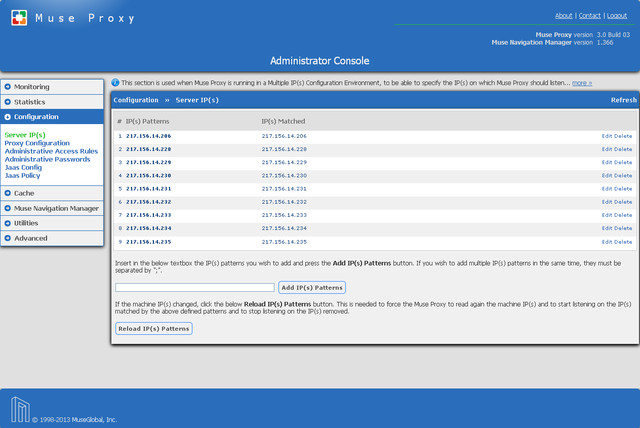
Task: Click the MuseGlobal logo in the footer
Action: [20, 409]
